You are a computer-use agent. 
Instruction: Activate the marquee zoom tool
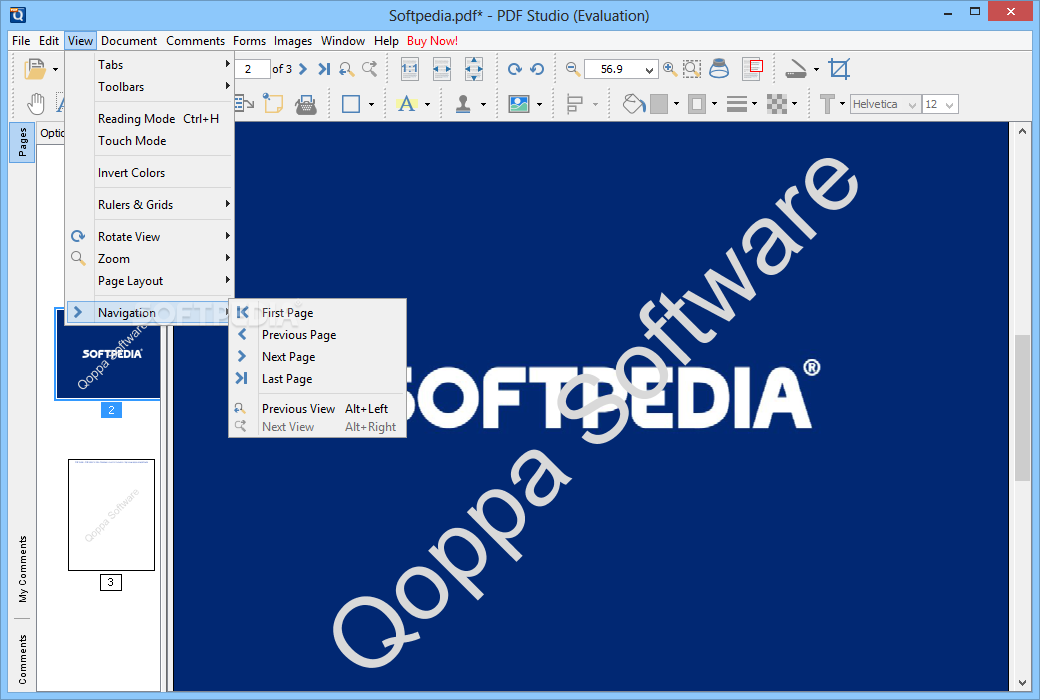[692, 69]
